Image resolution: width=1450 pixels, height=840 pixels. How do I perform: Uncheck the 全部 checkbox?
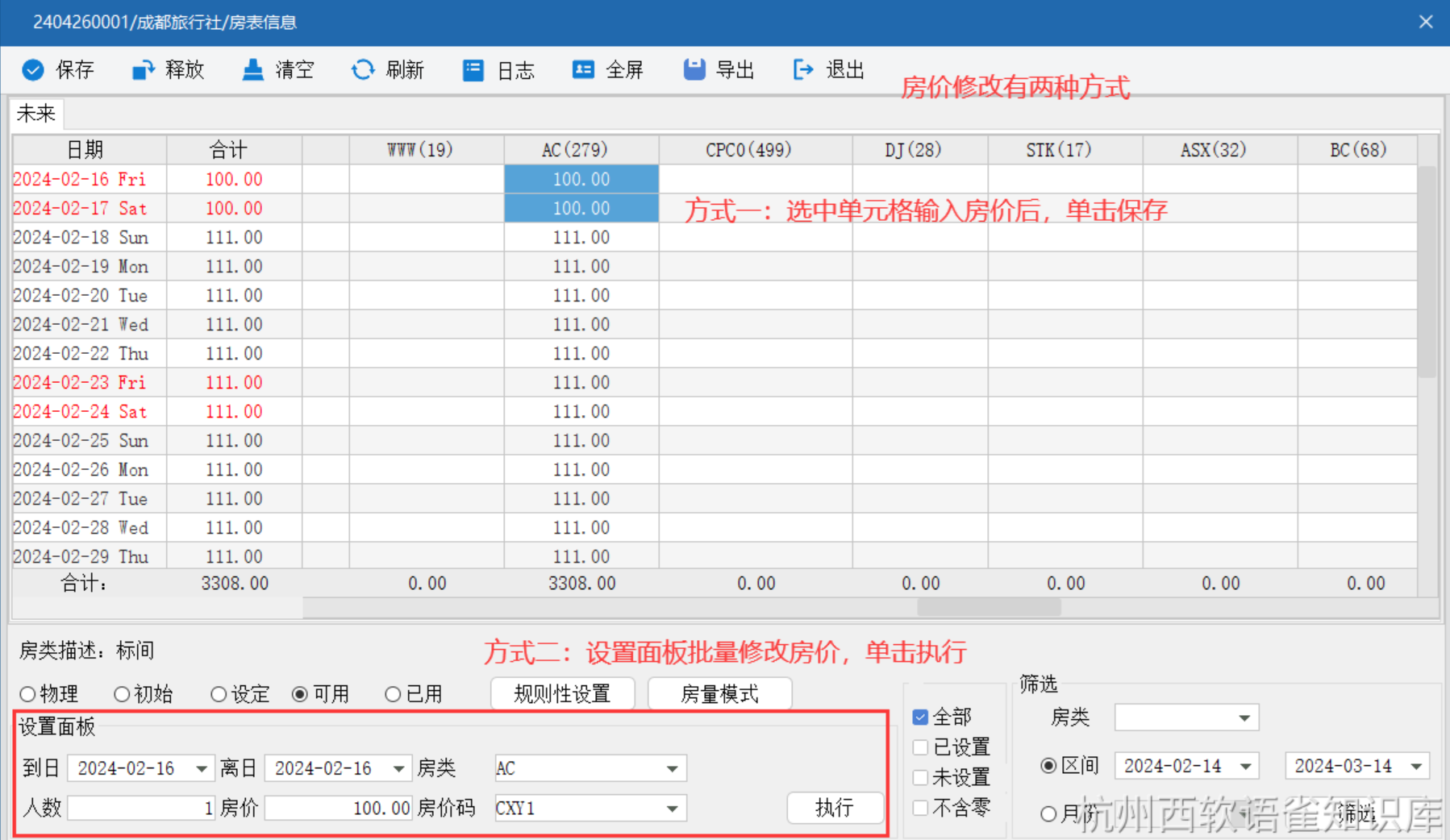pyautogui.click(x=920, y=717)
